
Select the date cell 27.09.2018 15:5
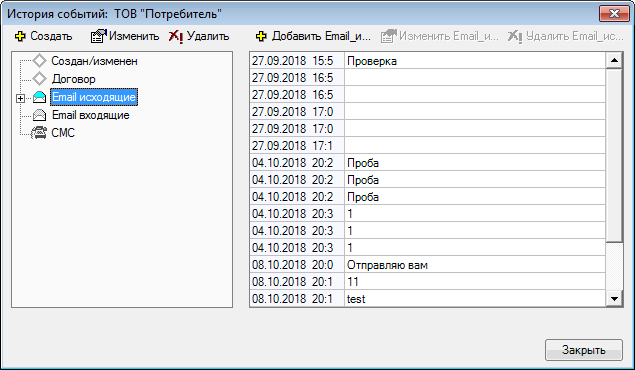click(297, 61)
